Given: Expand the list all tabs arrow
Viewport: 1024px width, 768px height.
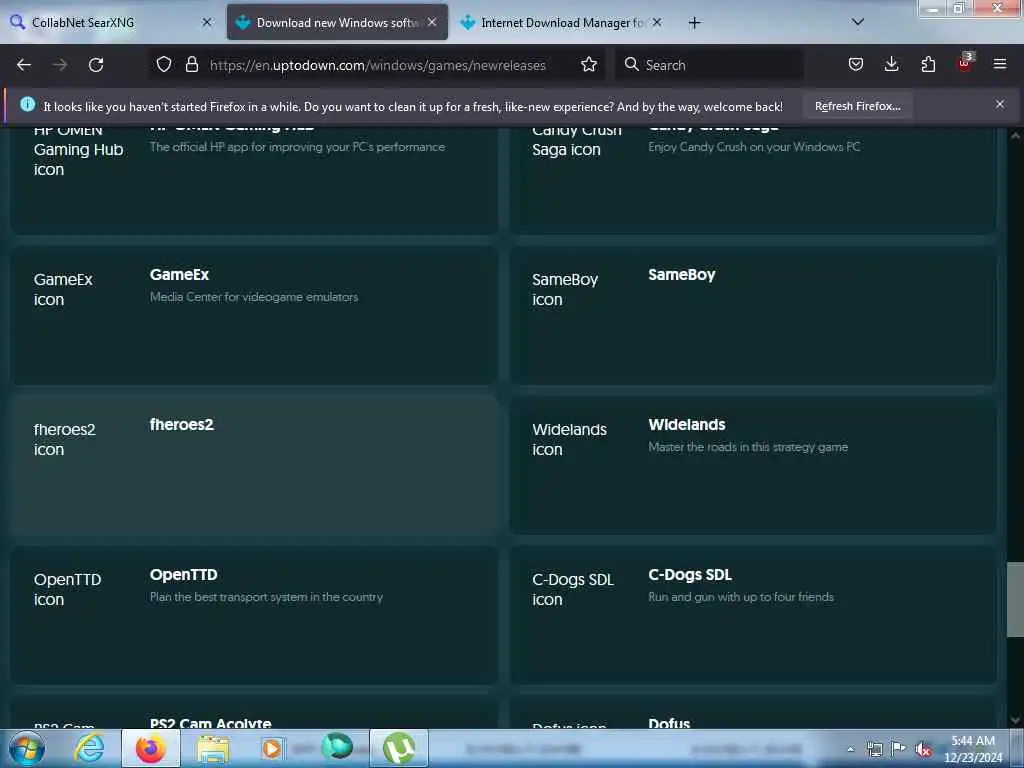Looking at the screenshot, I should click(x=858, y=22).
